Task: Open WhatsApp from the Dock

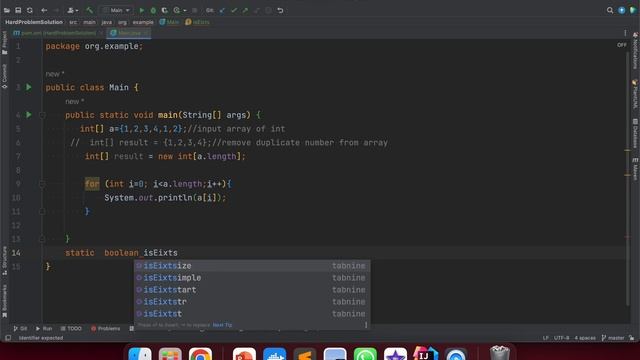Action: coord(365,354)
